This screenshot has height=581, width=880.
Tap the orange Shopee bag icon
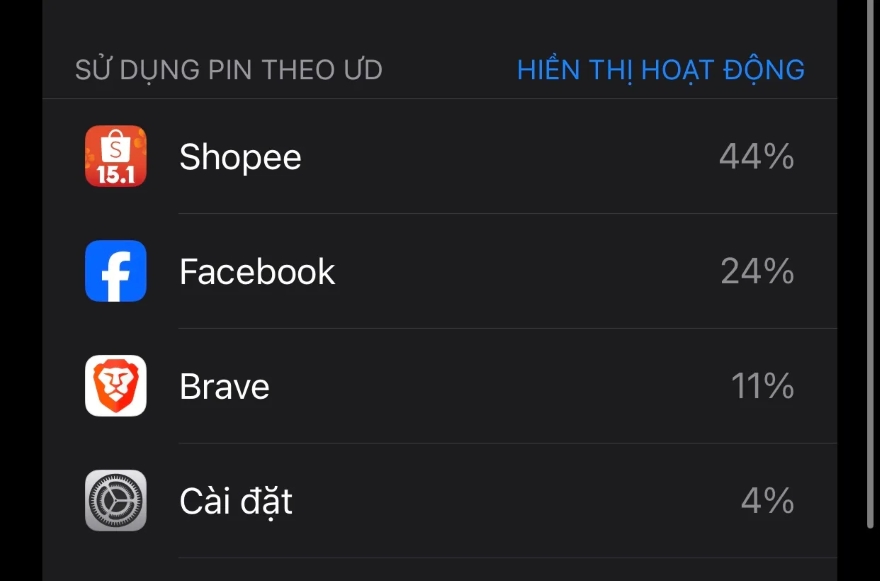[115, 156]
